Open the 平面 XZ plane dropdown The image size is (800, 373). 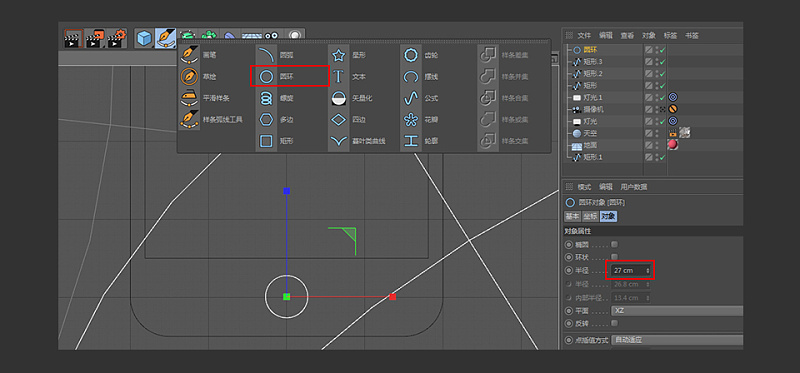[677, 310]
